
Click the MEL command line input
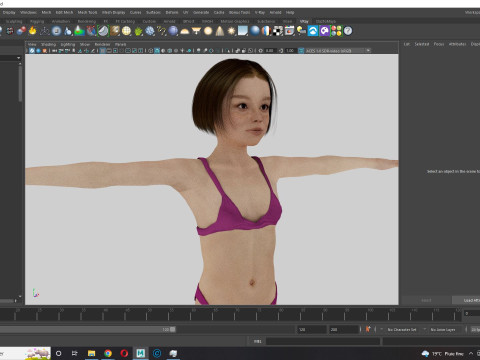point(323,341)
